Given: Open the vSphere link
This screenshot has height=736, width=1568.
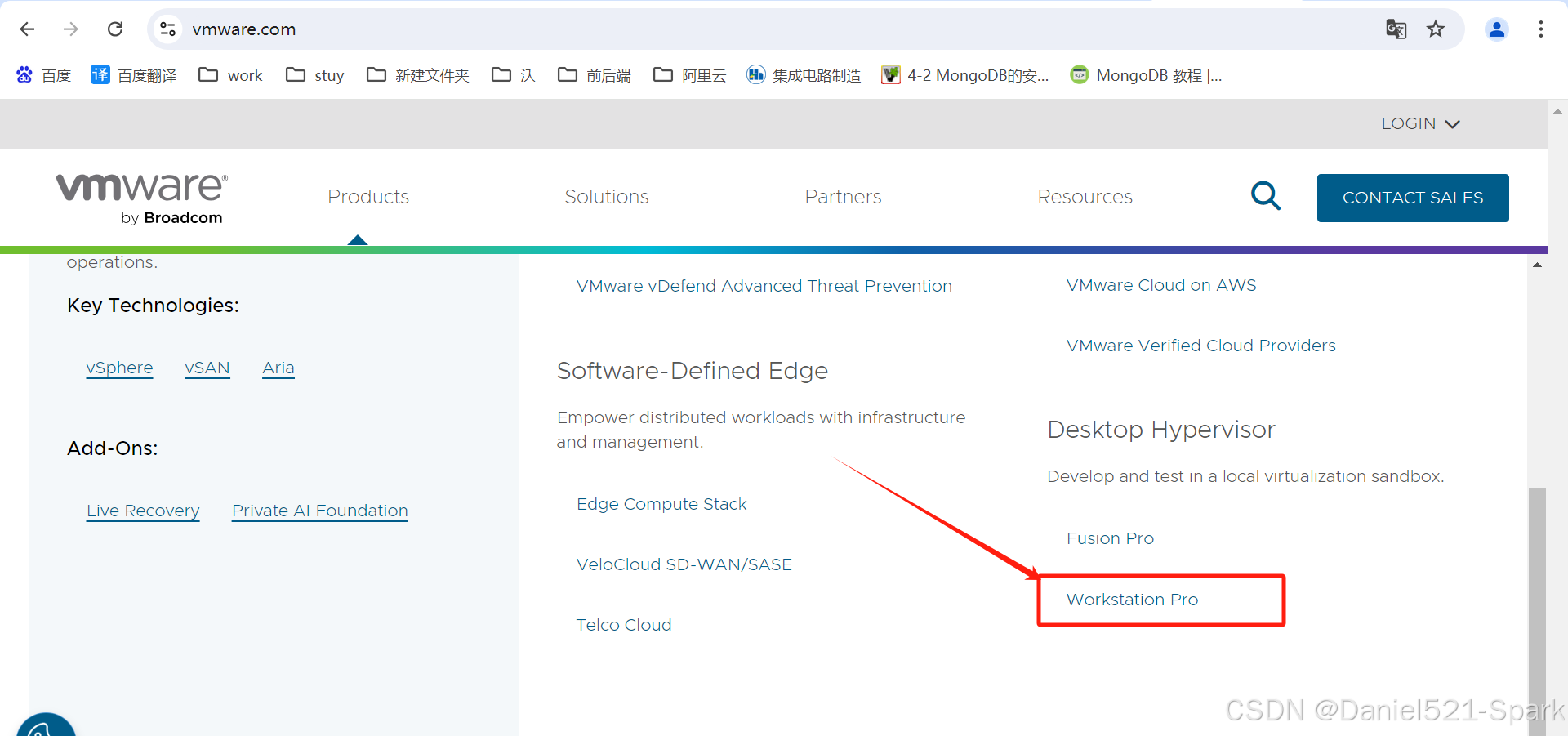Looking at the screenshot, I should 119,368.
